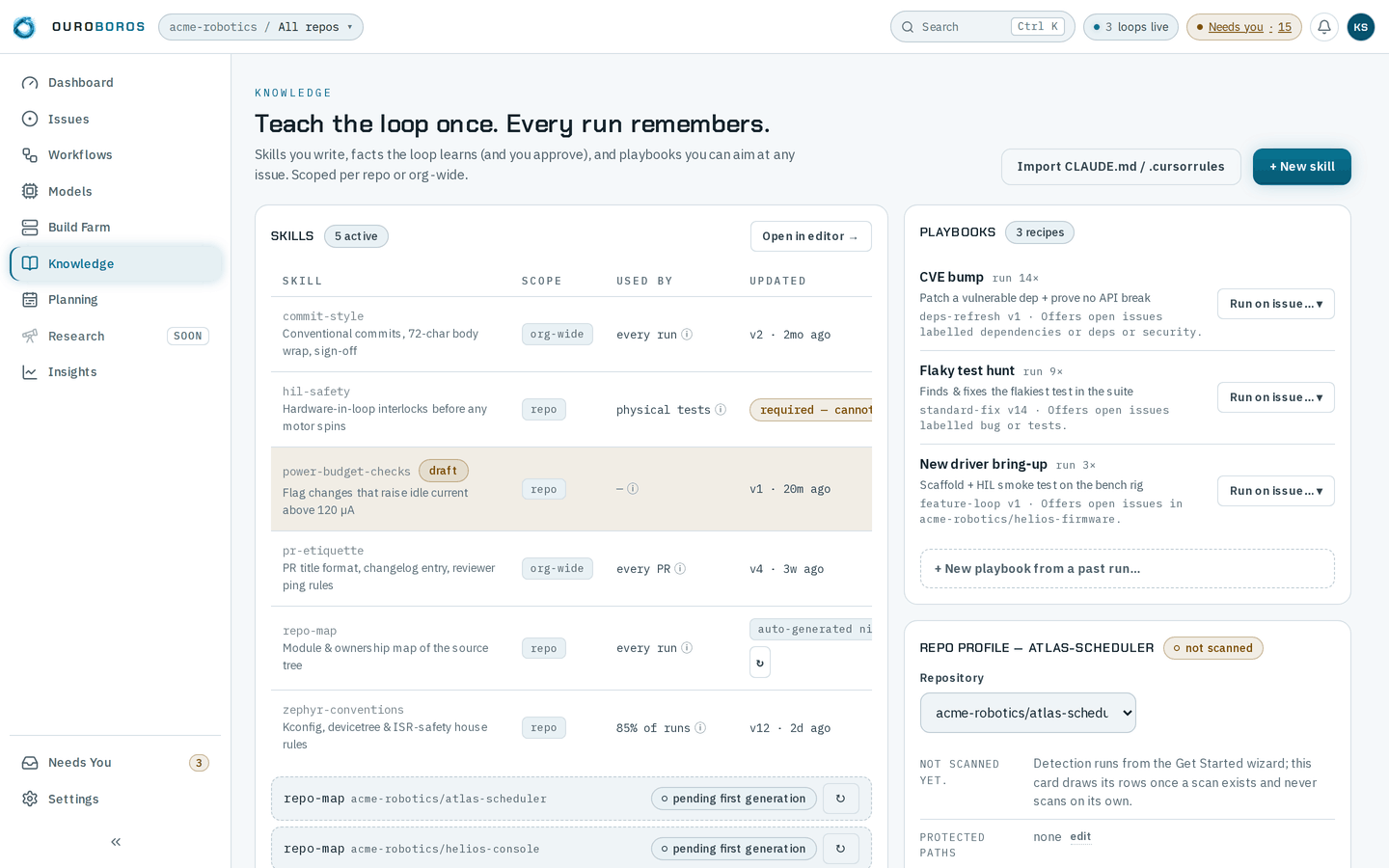Click the Needs You inbox icon
The image size is (1389, 868).
point(30,763)
